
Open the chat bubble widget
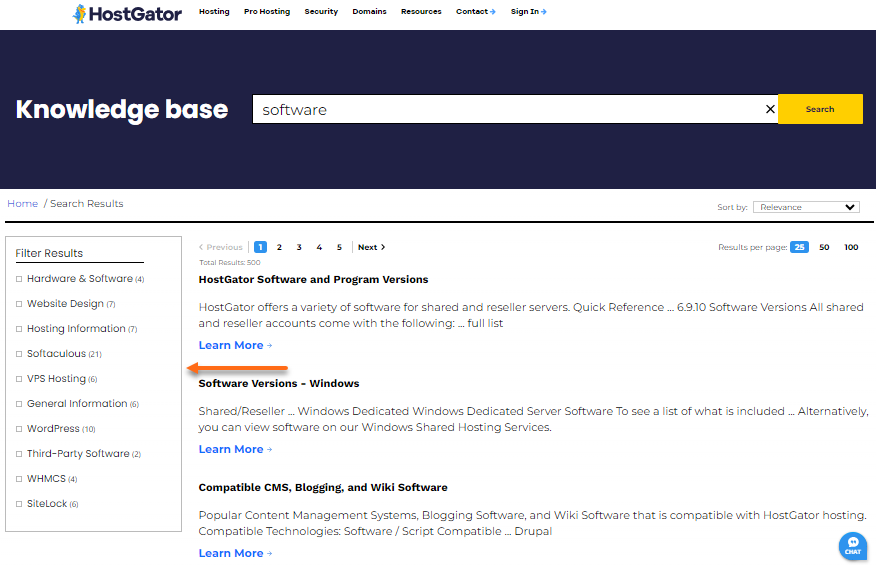[853, 546]
